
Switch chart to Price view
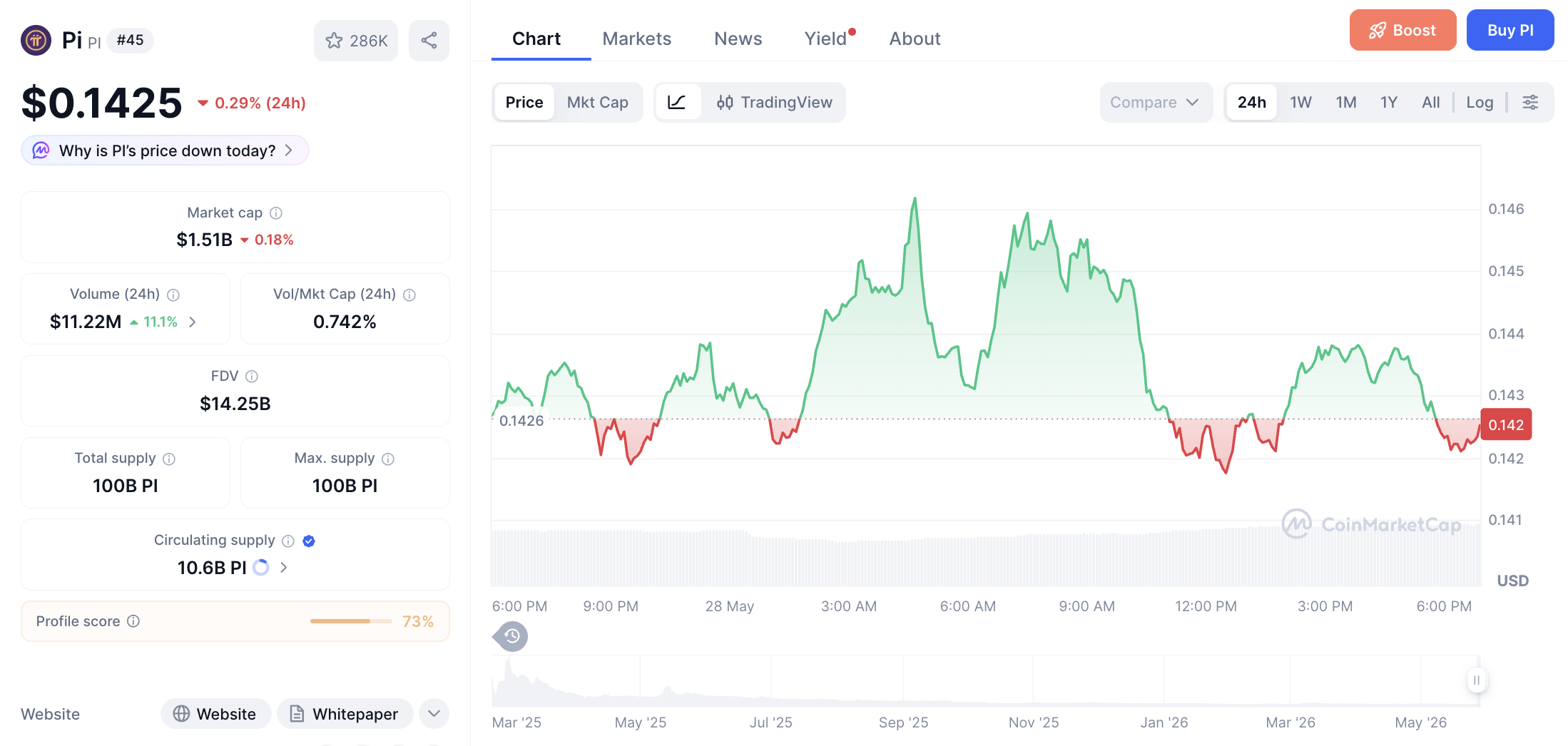524,102
